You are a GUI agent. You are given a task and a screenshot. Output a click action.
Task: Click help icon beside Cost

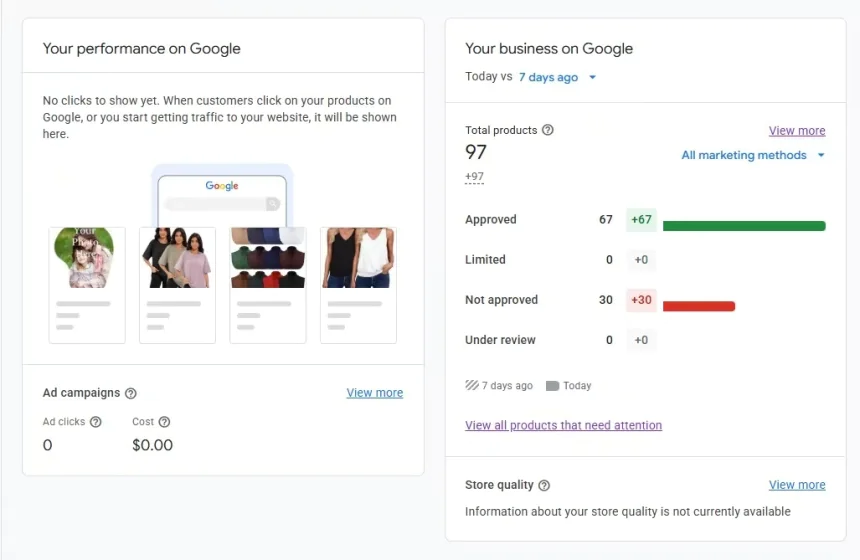coord(165,422)
